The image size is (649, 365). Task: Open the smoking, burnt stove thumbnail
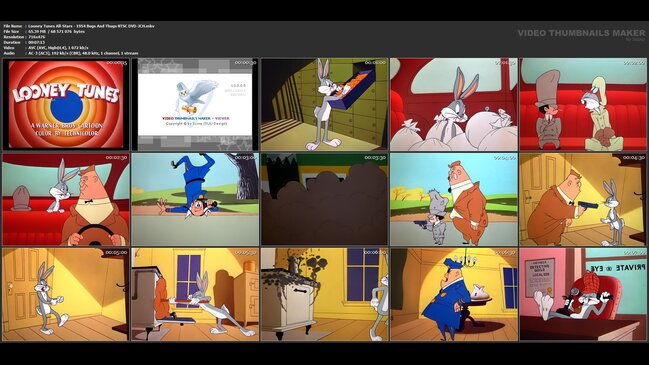pos(324,294)
